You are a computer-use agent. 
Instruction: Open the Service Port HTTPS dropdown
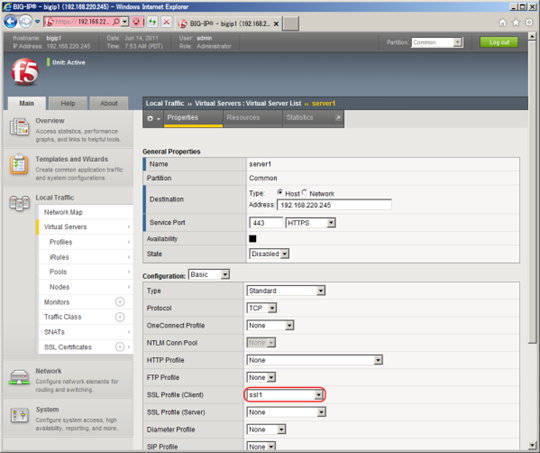(310, 223)
